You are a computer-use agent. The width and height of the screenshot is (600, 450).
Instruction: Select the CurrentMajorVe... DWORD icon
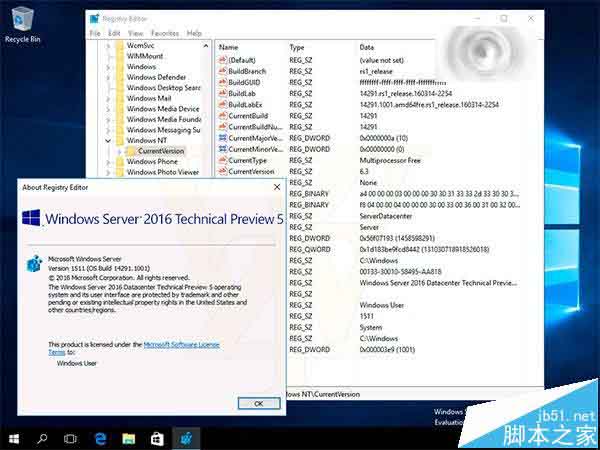click(x=222, y=138)
